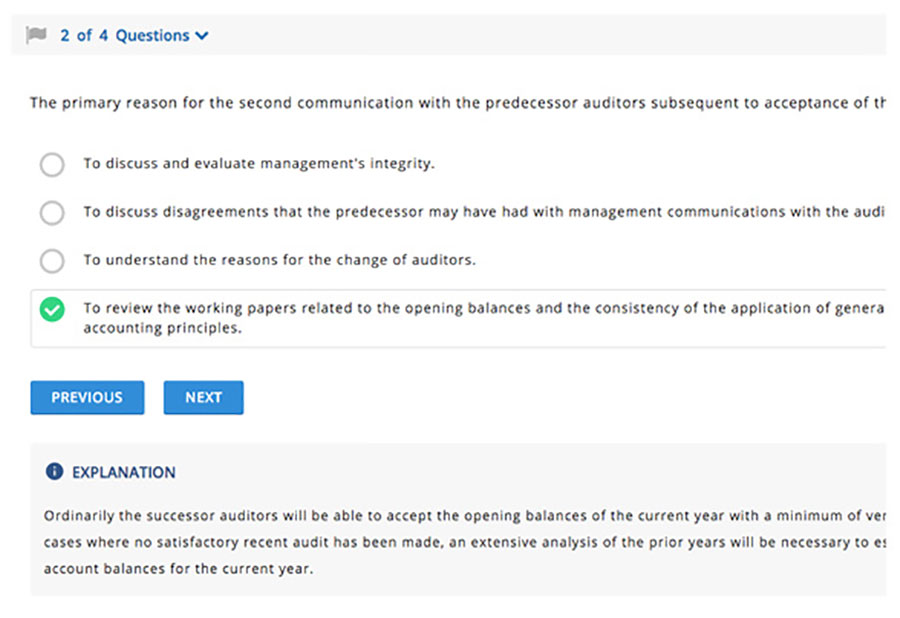900x618 pixels.
Task: Click the 'To discuss and evaluate management's integrity' text
Action: 258,164
